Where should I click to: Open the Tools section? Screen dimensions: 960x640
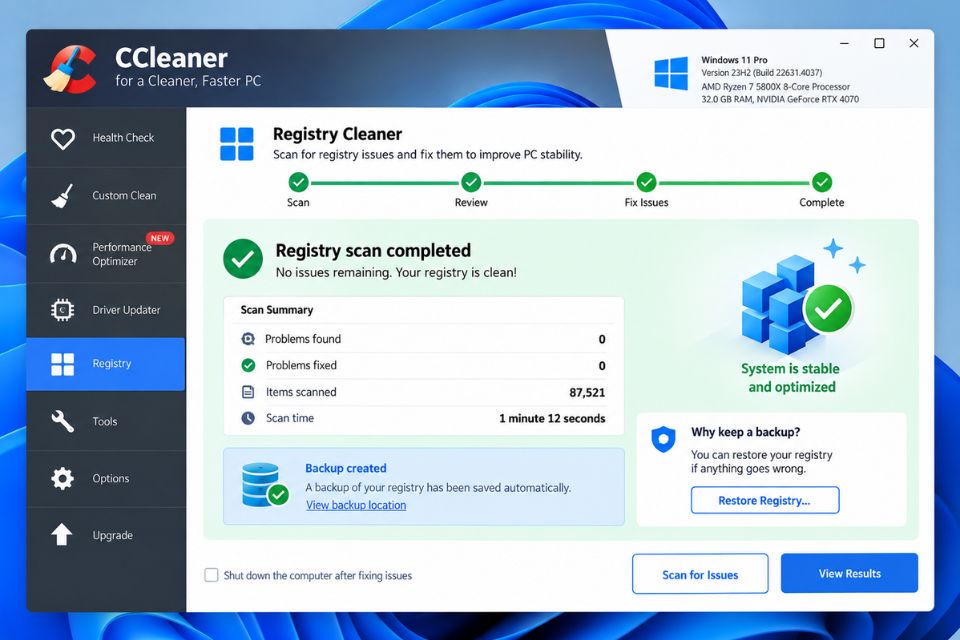105,421
